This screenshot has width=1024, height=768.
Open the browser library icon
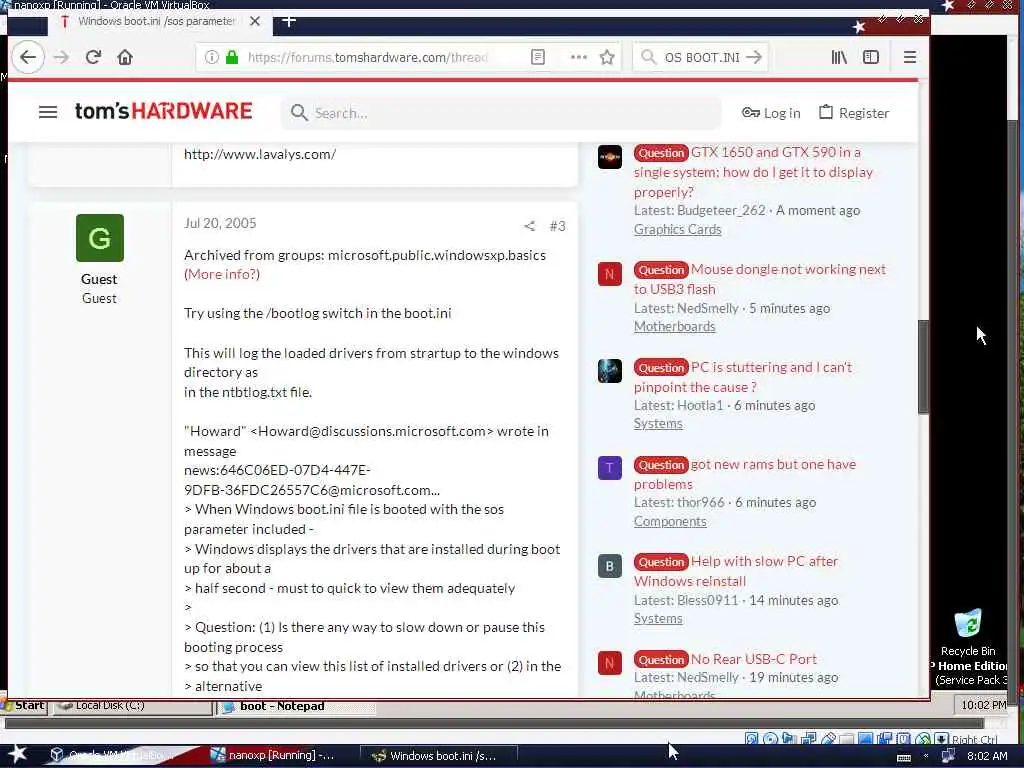point(839,57)
